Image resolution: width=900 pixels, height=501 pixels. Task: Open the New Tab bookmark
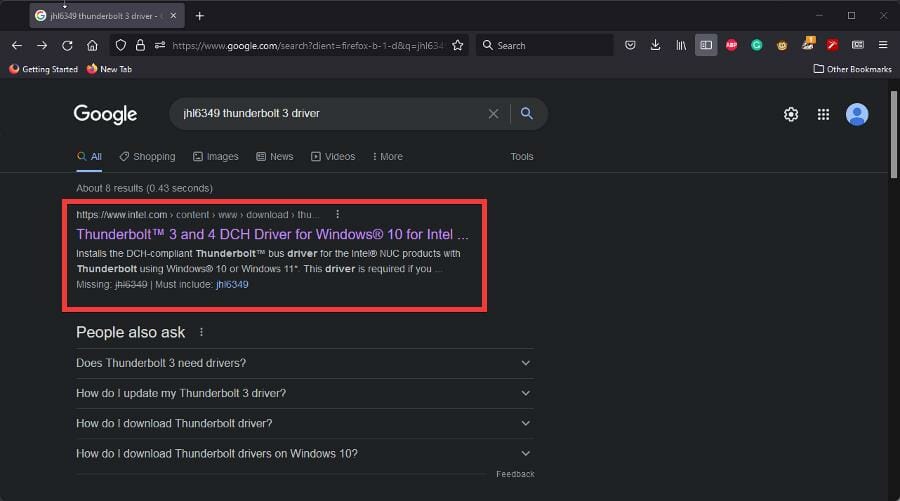tap(109, 69)
